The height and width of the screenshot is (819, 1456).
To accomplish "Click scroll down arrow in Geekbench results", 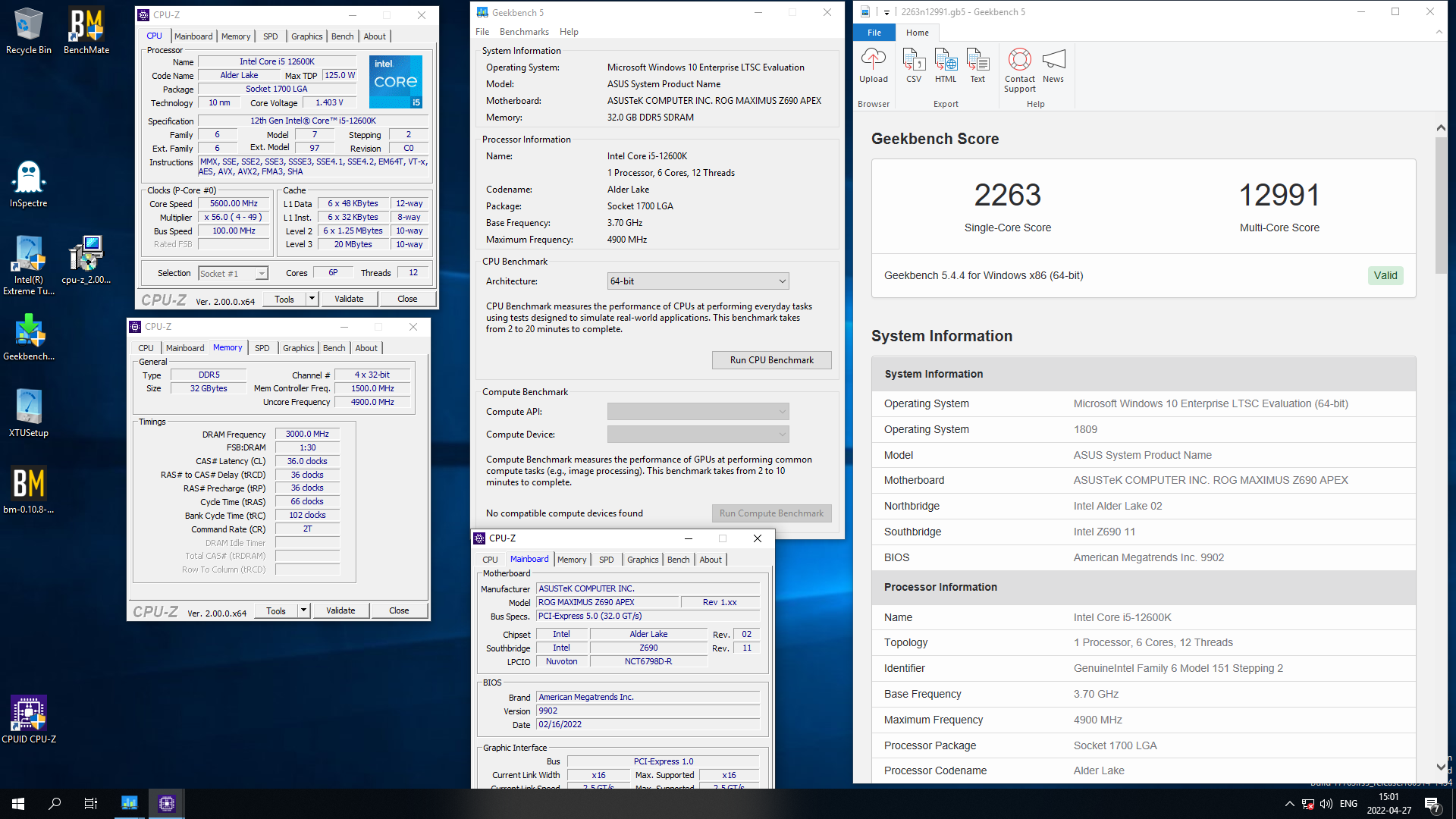I will [1441, 767].
